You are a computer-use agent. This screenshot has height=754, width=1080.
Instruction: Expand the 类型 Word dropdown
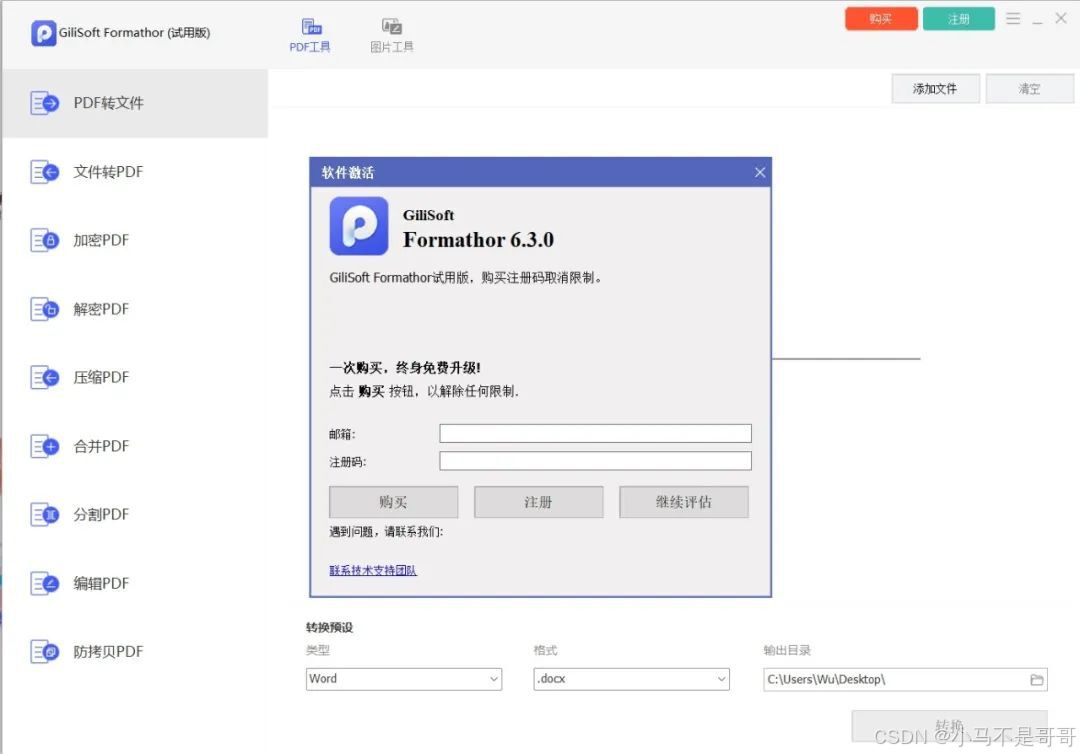coord(404,679)
